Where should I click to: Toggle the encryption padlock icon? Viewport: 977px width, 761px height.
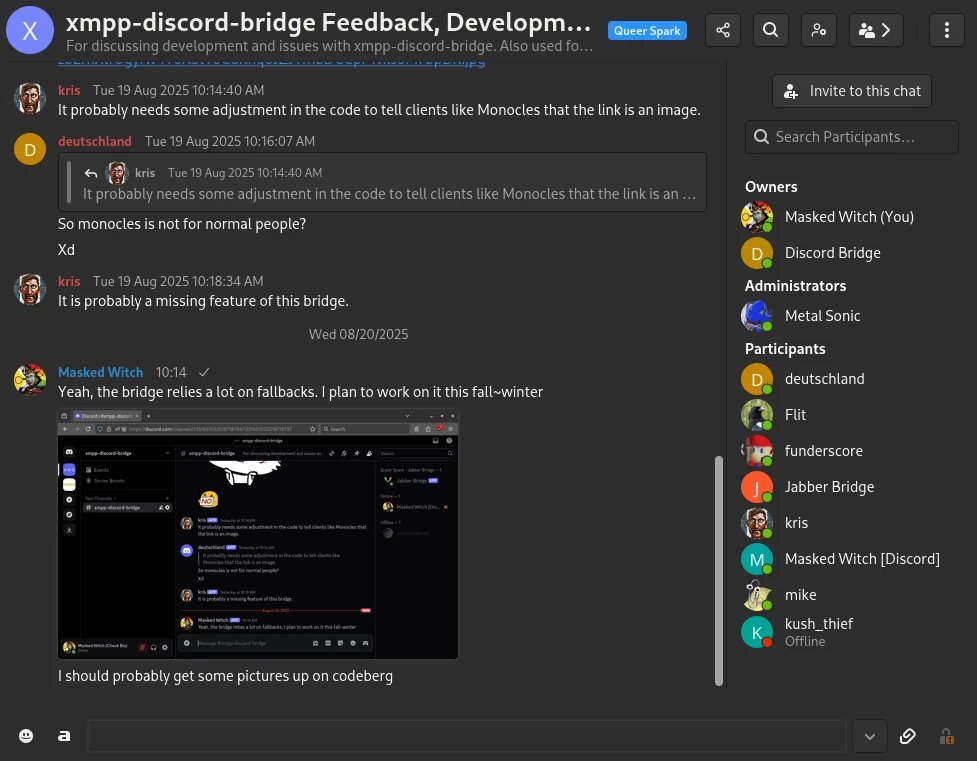coord(945,736)
